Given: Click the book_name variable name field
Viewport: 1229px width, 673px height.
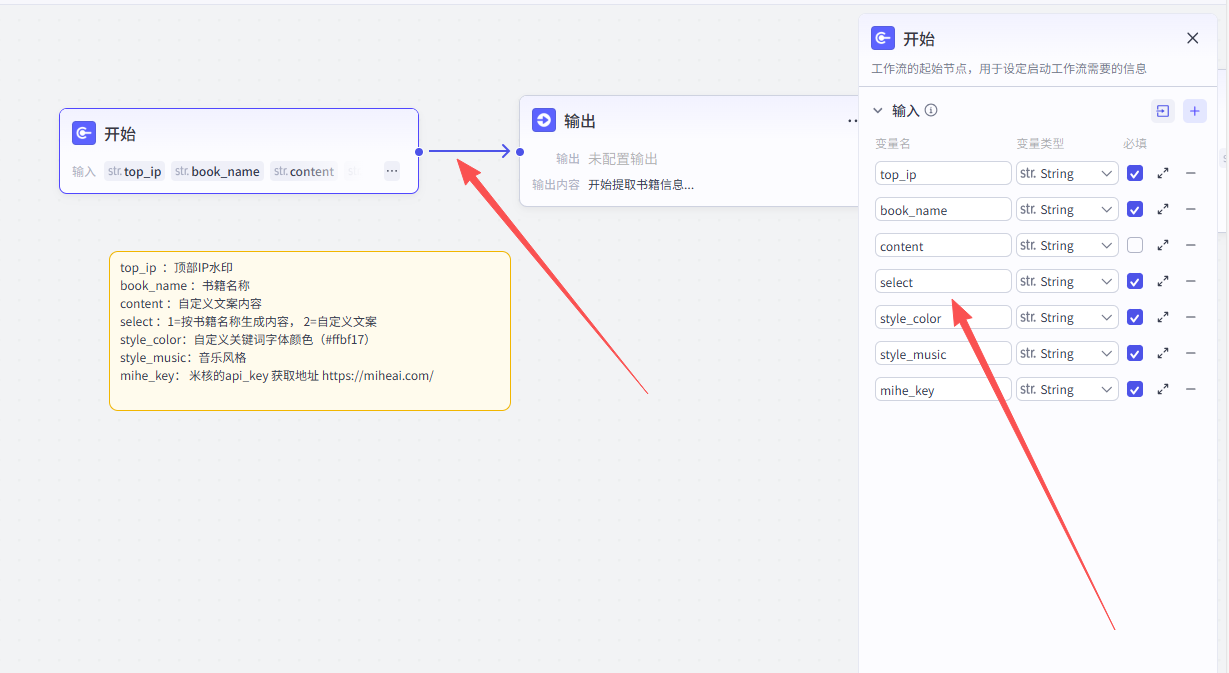Looking at the screenshot, I should 943,210.
